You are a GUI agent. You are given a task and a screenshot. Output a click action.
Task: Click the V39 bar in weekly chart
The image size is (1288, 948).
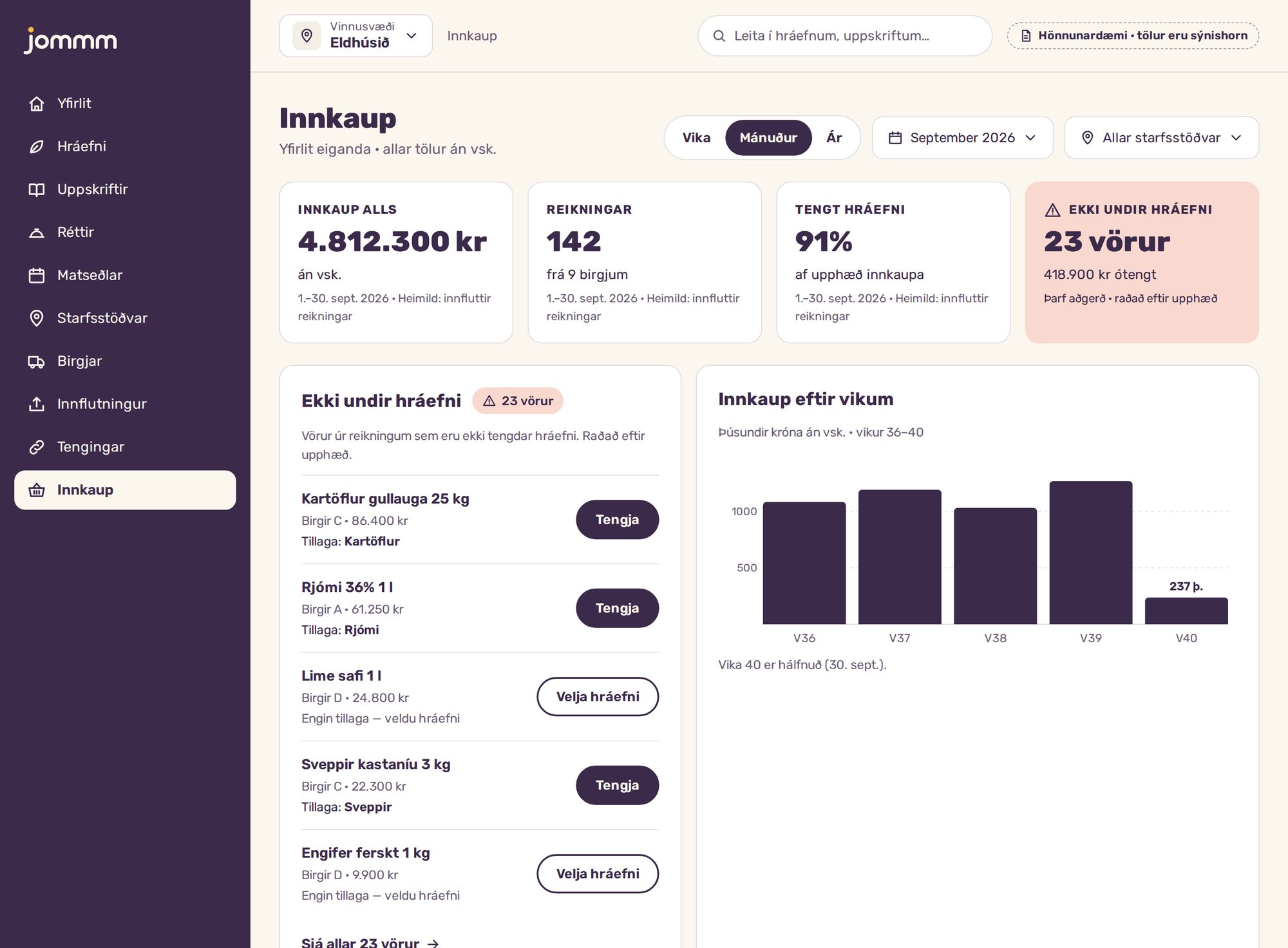click(x=1090, y=553)
